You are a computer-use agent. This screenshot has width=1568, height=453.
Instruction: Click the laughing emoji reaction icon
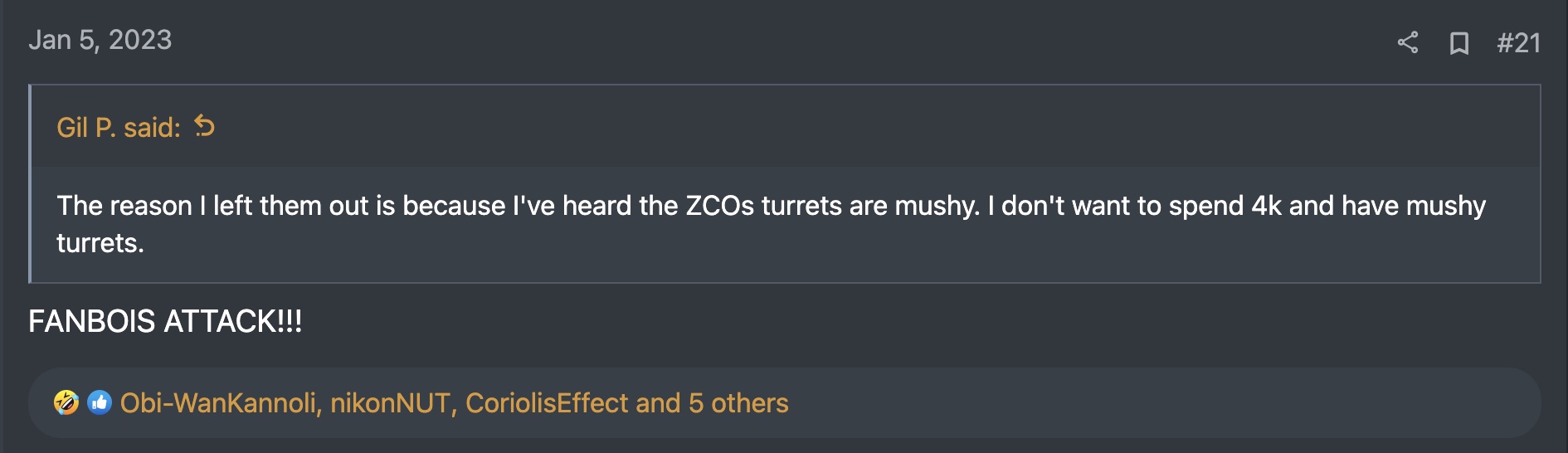tap(66, 402)
